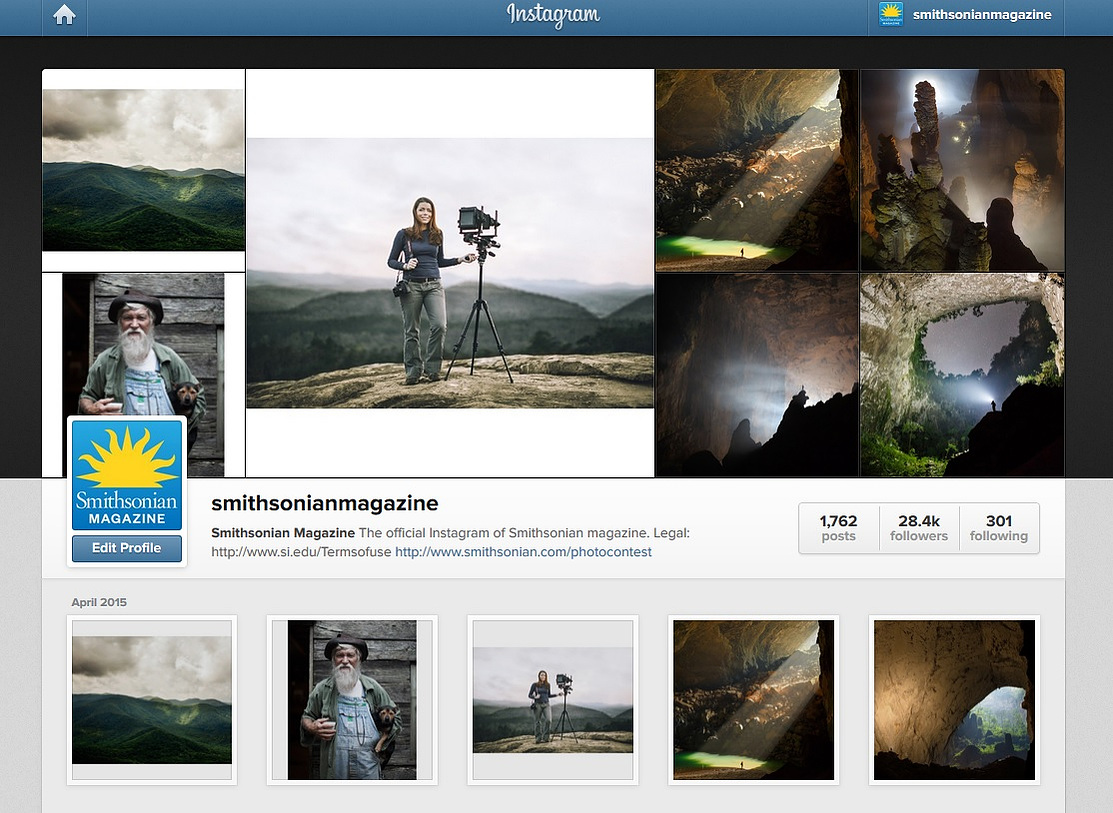Click the April 2015 date label
The height and width of the screenshot is (813, 1113).
[x=99, y=602]
